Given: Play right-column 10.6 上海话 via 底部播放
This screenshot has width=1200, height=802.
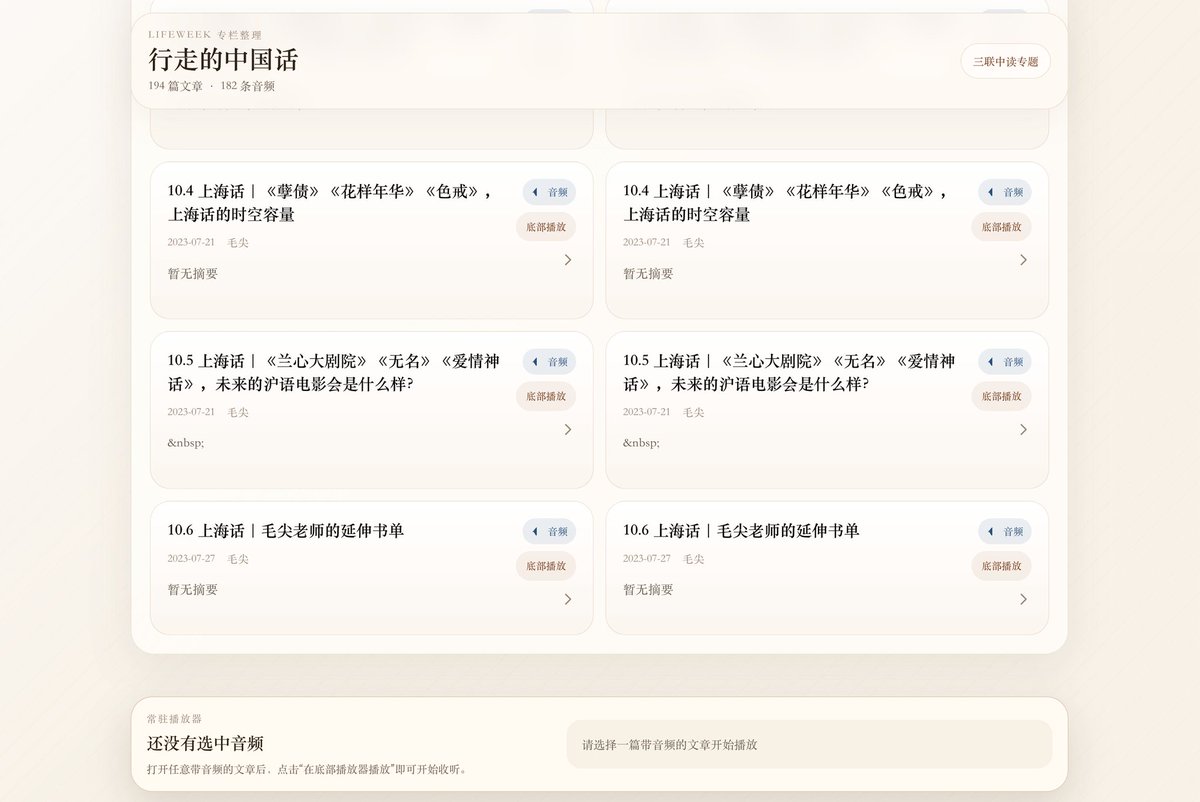Looking at the screenshot, I should pos(1001,566).
